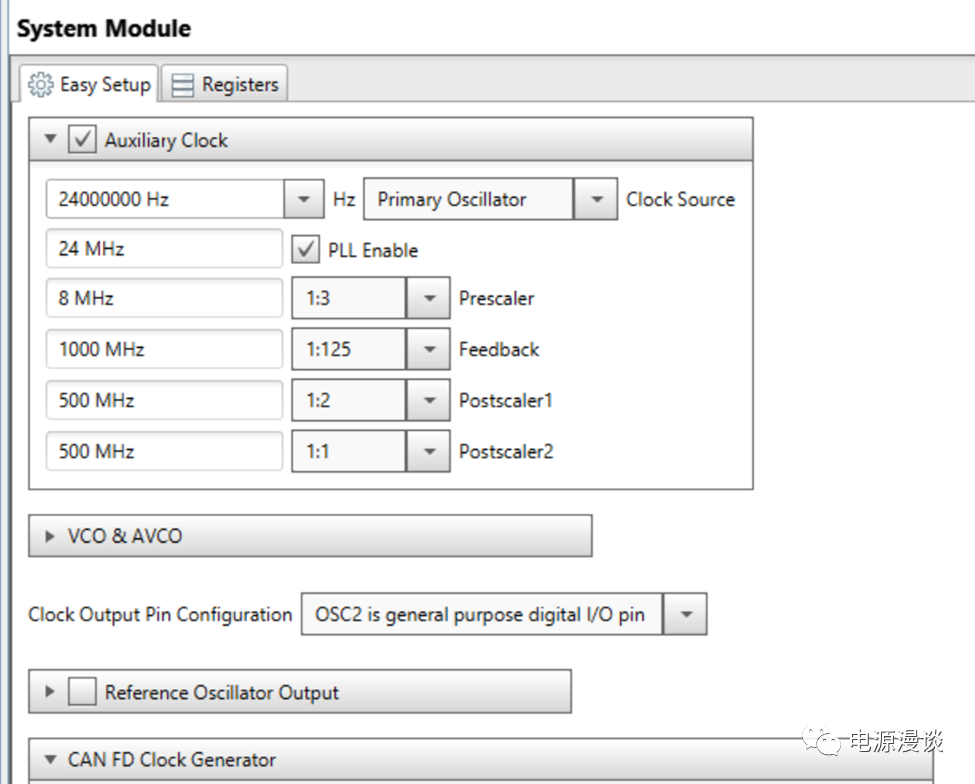The width and height of the screenshot is (975, 784).
Task: Open the Postscaler1 1:2 dropdown
Action: (x=429, y=400)
